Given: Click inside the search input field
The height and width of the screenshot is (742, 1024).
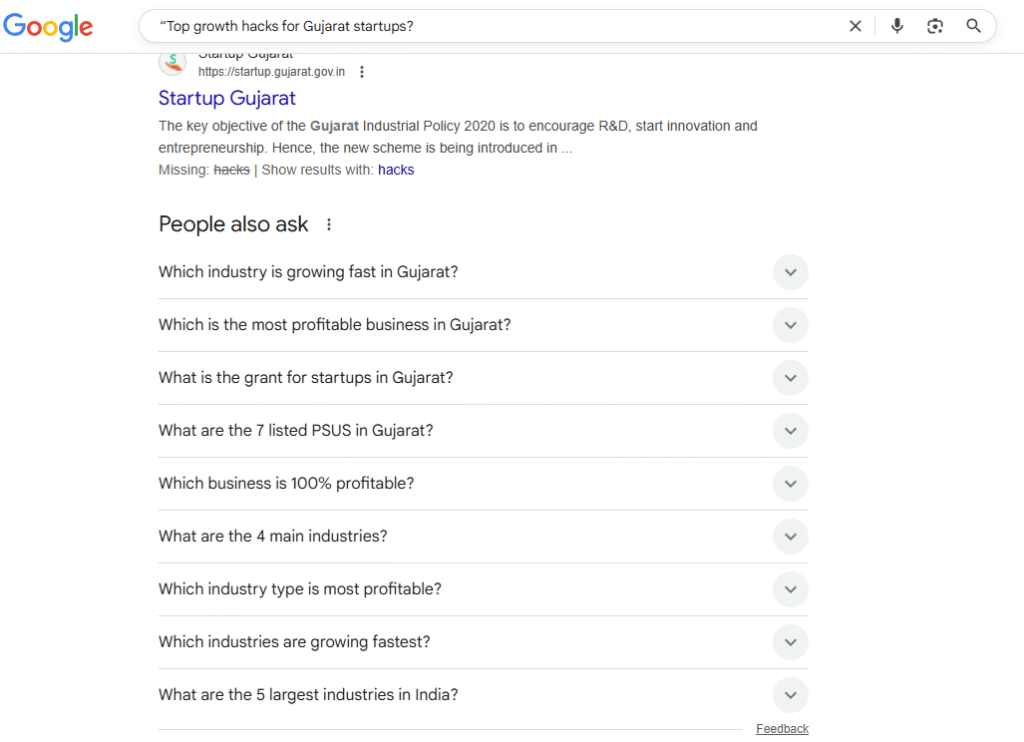Looking at the screenshot, I should click(500, 25).
